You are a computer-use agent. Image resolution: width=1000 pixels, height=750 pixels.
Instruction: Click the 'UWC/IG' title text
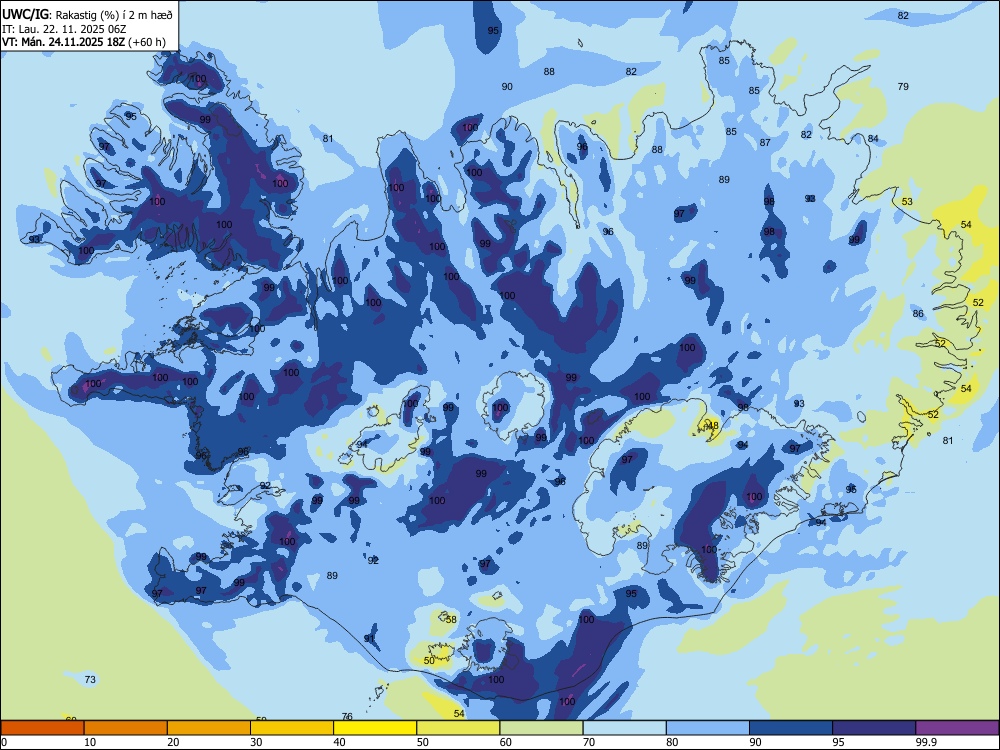click(26, 15)
